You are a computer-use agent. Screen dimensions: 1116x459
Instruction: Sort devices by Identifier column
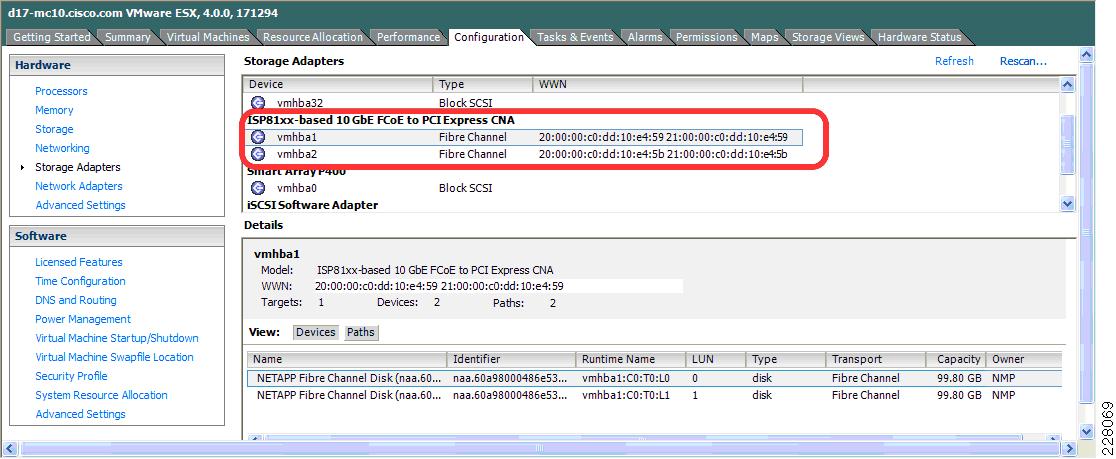click(511, 359)
